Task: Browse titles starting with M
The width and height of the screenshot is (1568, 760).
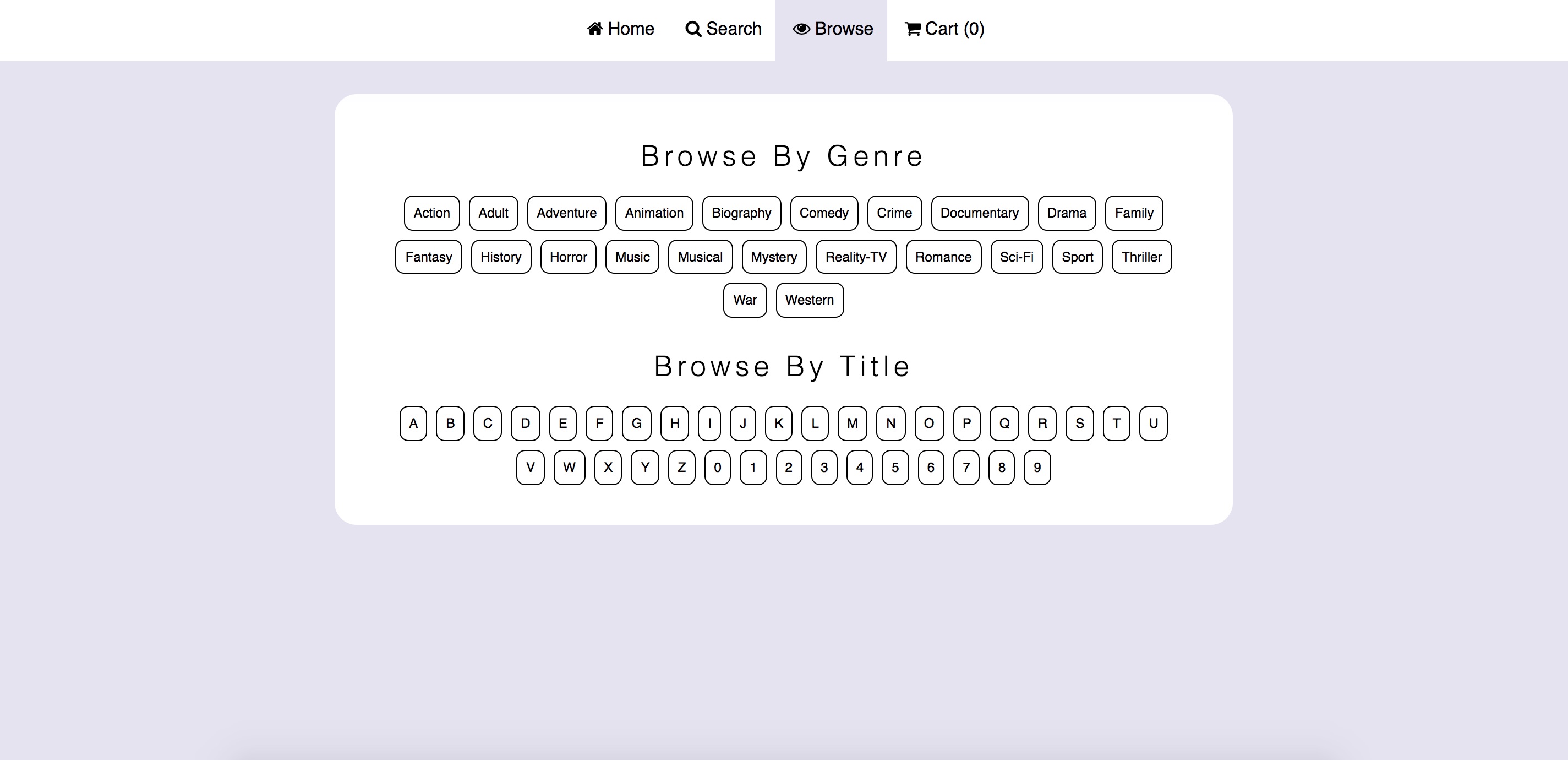Action: [852, 424]
